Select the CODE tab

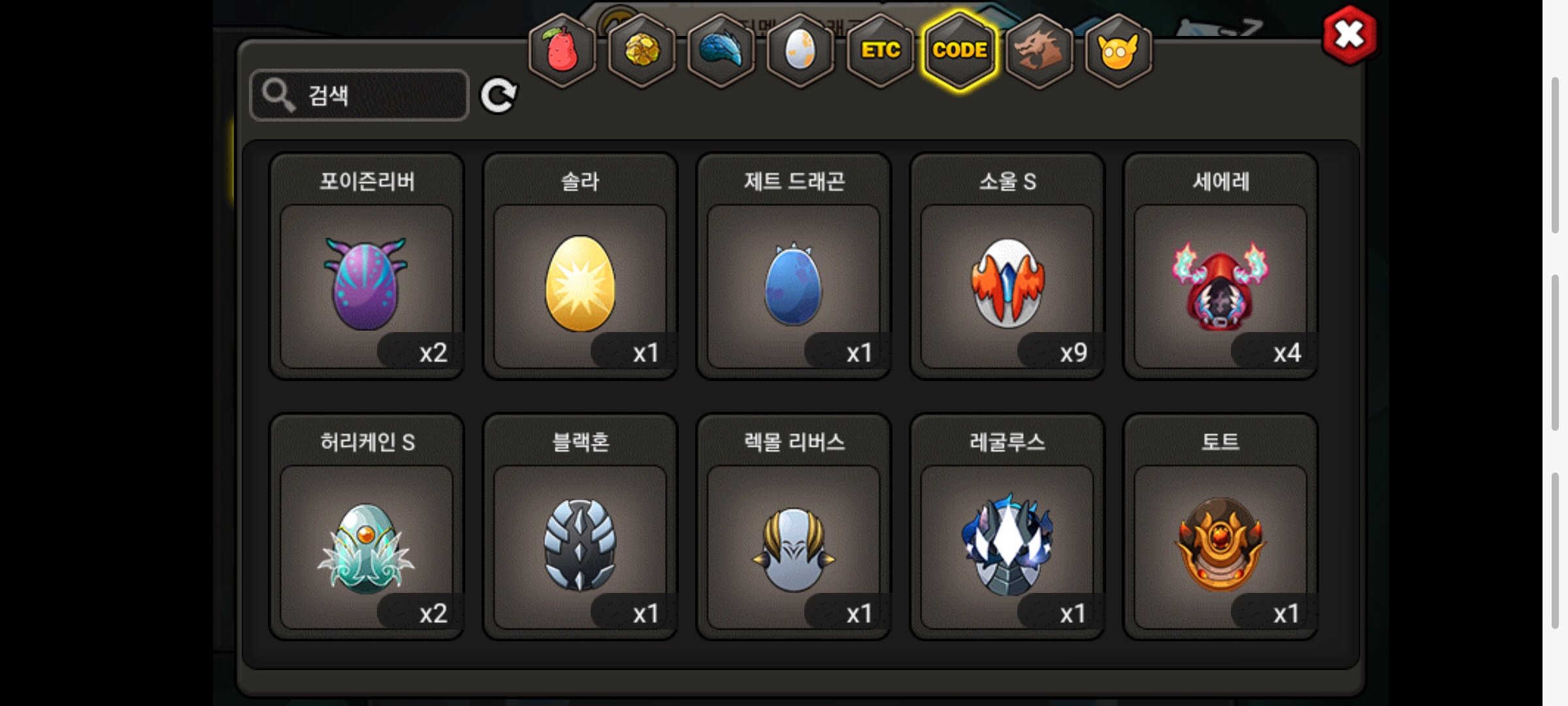960,50
